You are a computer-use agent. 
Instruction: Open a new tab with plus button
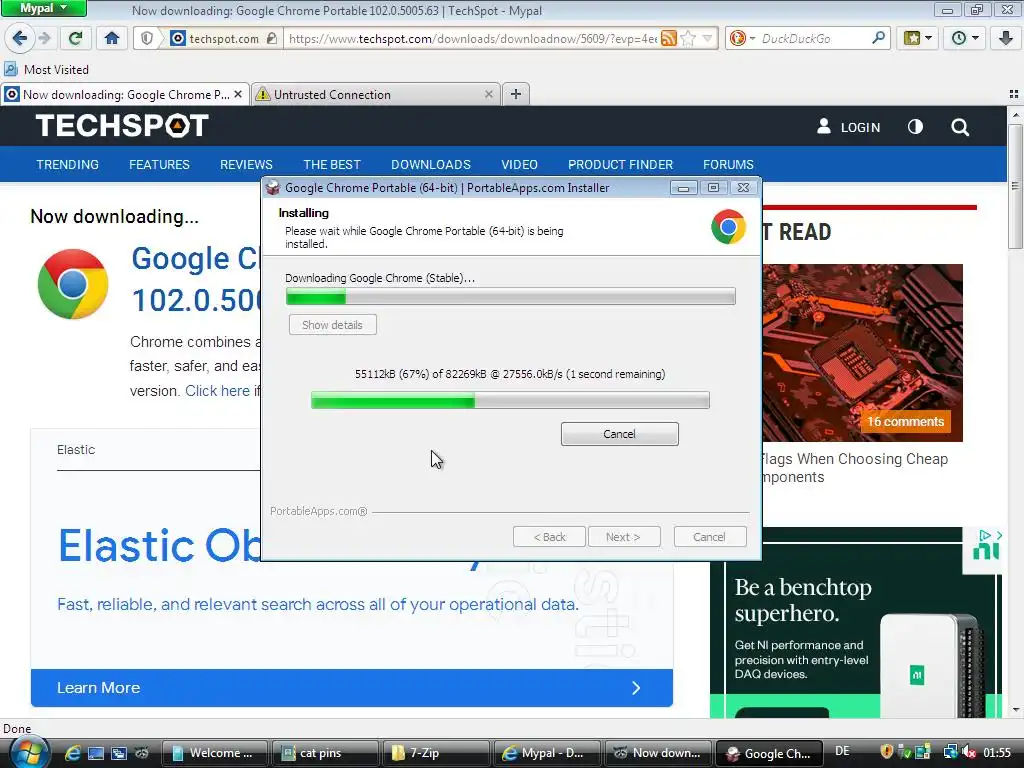(516, 94)
